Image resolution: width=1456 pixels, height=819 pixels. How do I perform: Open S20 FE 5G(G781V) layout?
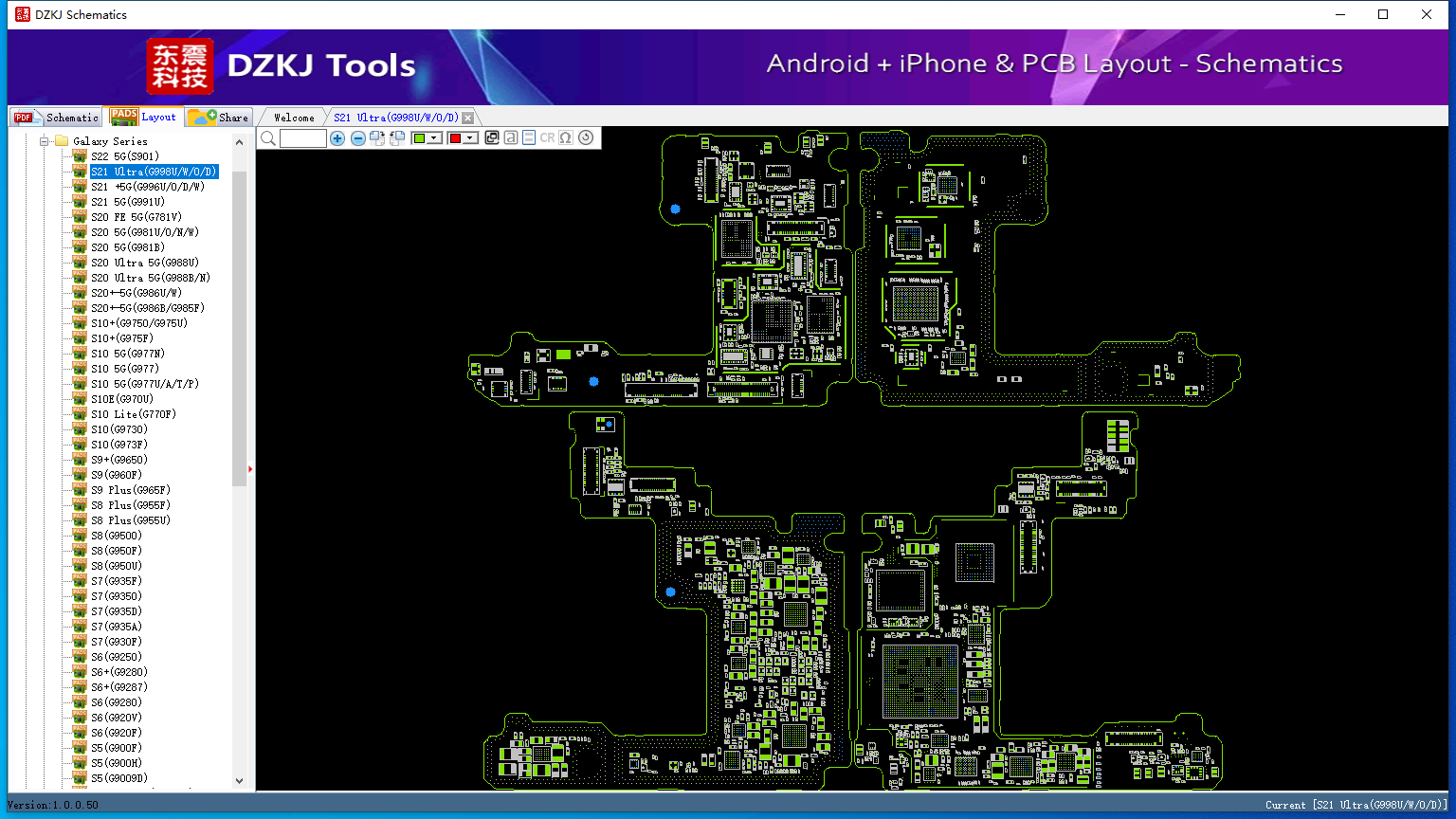(x=136, y=217)
